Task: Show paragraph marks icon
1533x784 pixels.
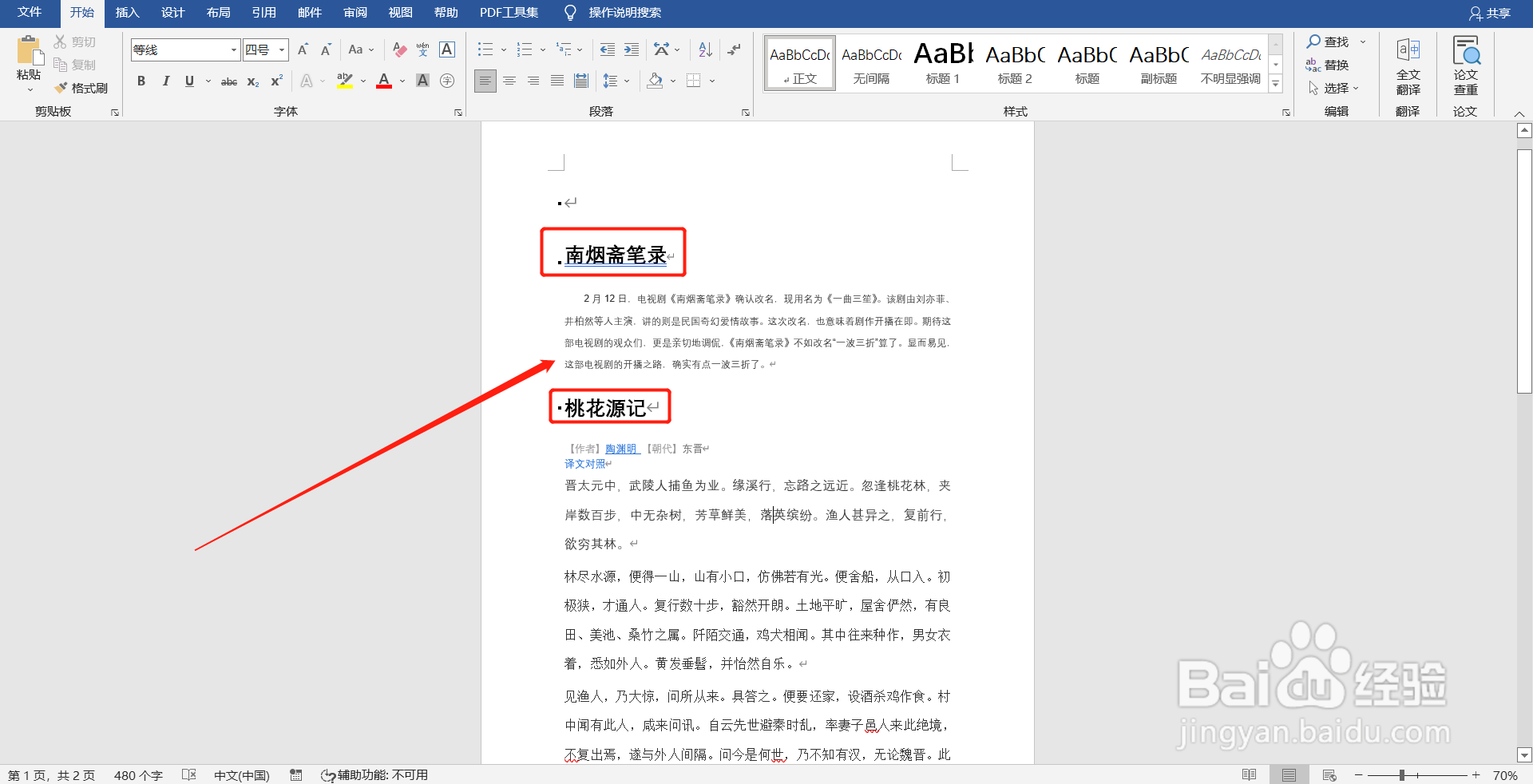Action: click(x=733, y=49)
